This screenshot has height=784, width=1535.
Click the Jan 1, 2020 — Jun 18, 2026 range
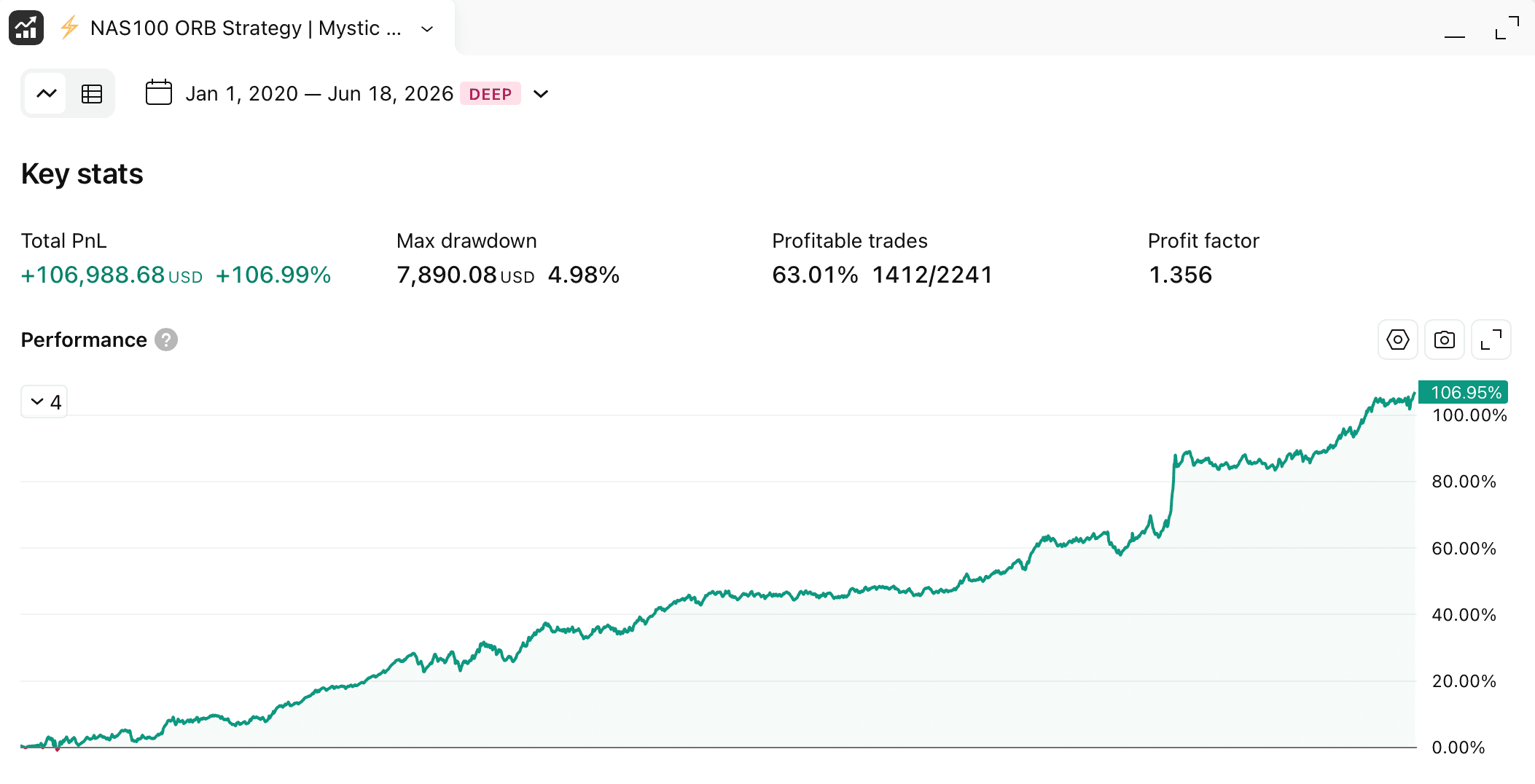click(x=319, y=94)
